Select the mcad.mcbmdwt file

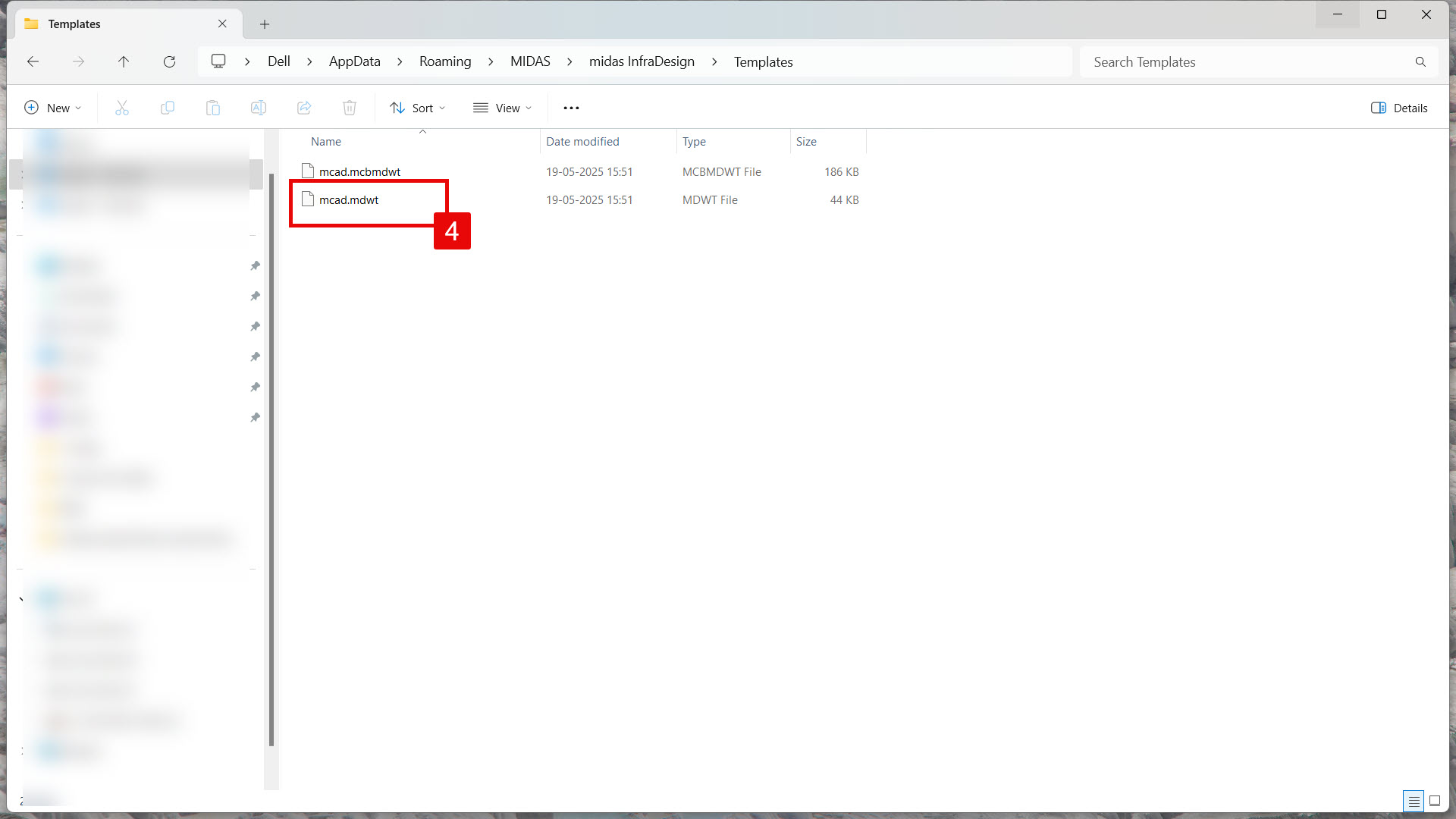click(359, 172)
